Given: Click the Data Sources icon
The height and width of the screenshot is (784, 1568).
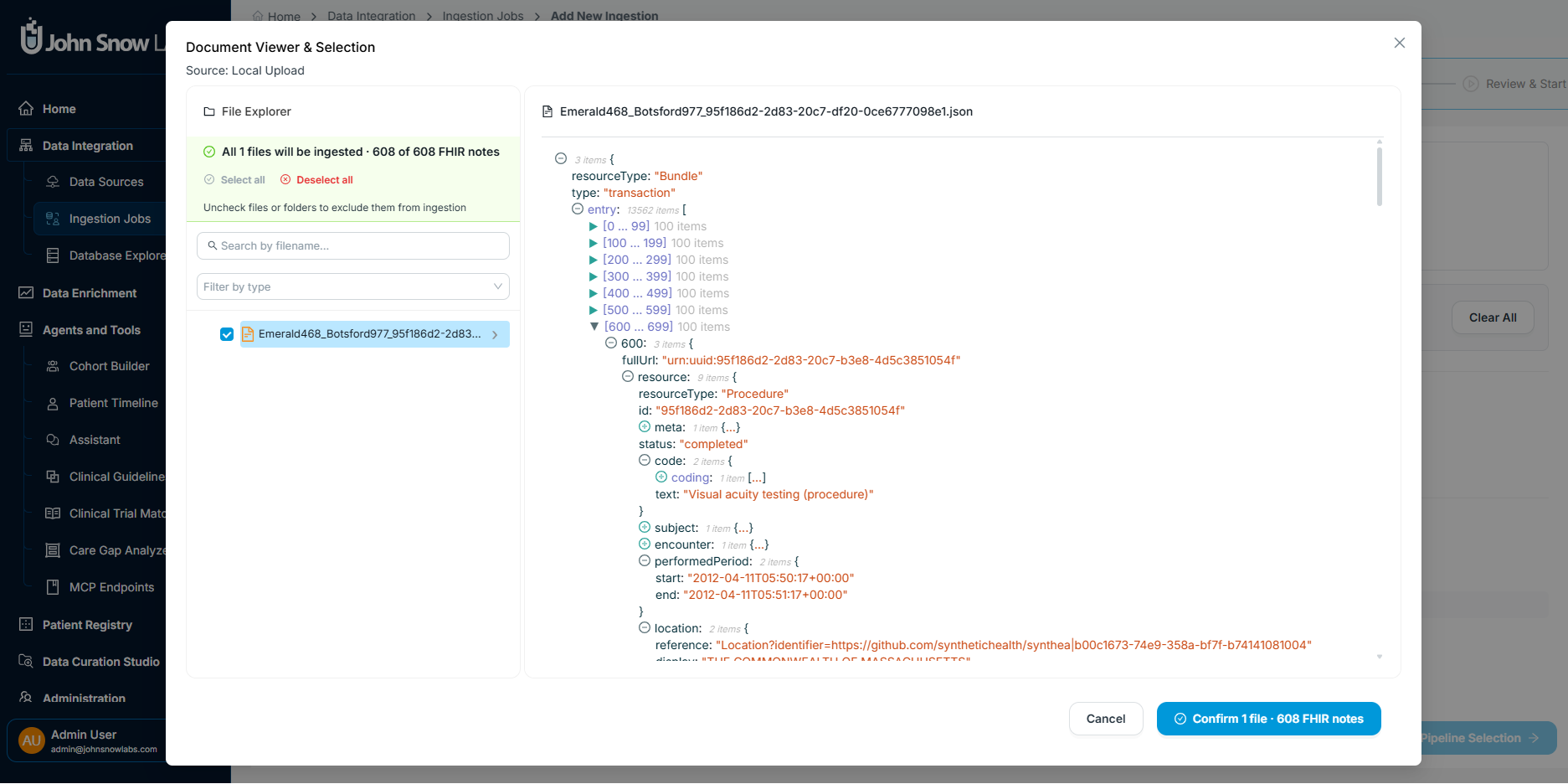Looking at the screenshot, I should (53, 182).
